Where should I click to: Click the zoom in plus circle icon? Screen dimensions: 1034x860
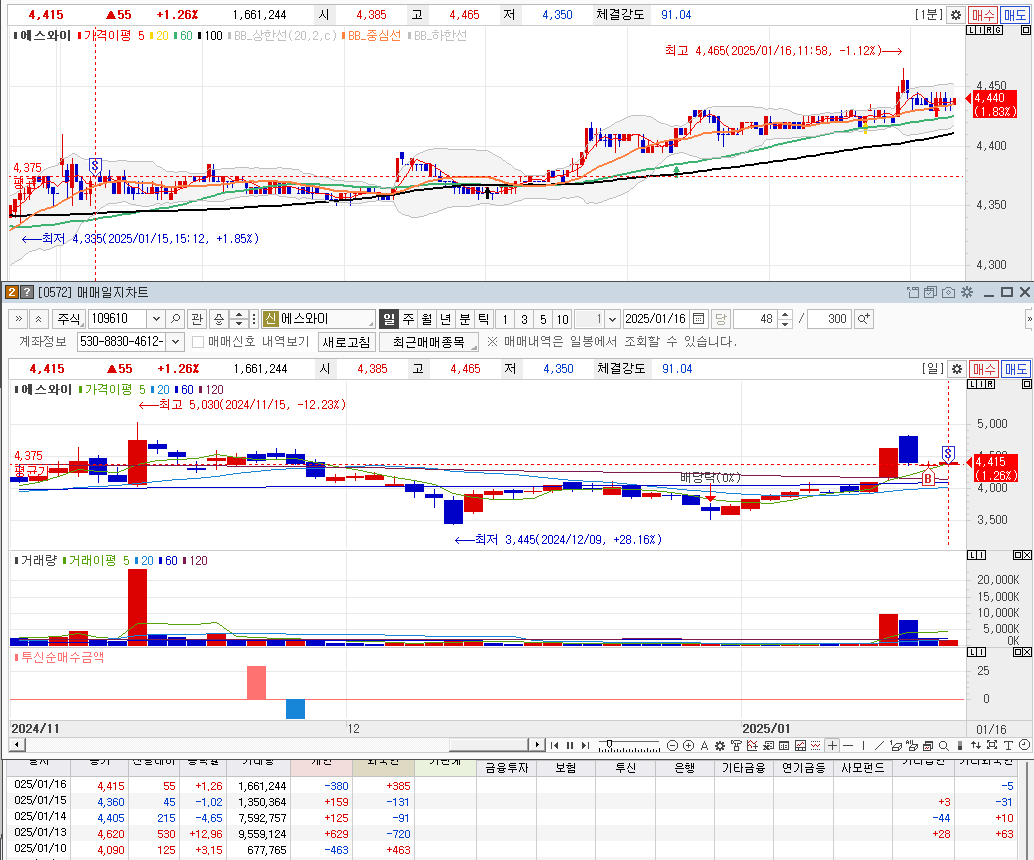688,745
